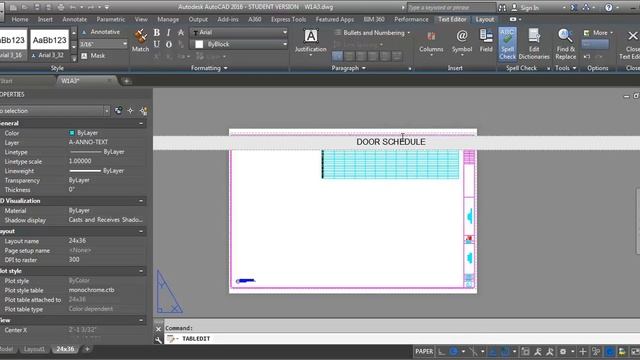Open Edit Dictionaries
Viewport: 640px width, 360px height.
(534, 44)
